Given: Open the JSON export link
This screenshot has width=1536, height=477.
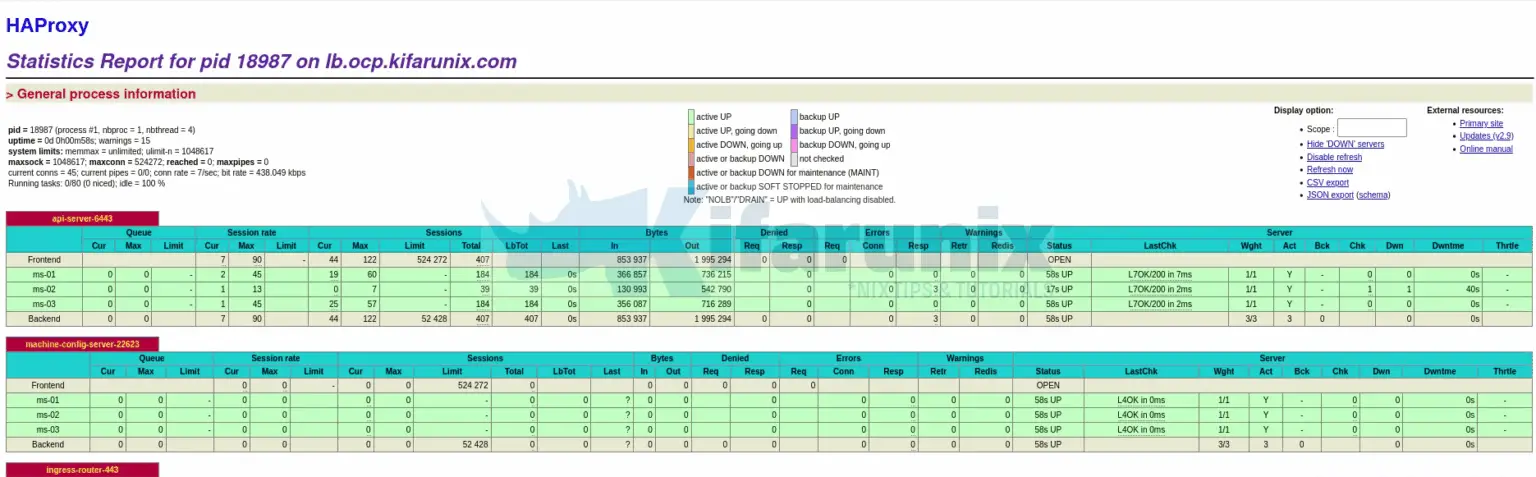Looking at the screenshot, I should click(x=1329, y=195).
